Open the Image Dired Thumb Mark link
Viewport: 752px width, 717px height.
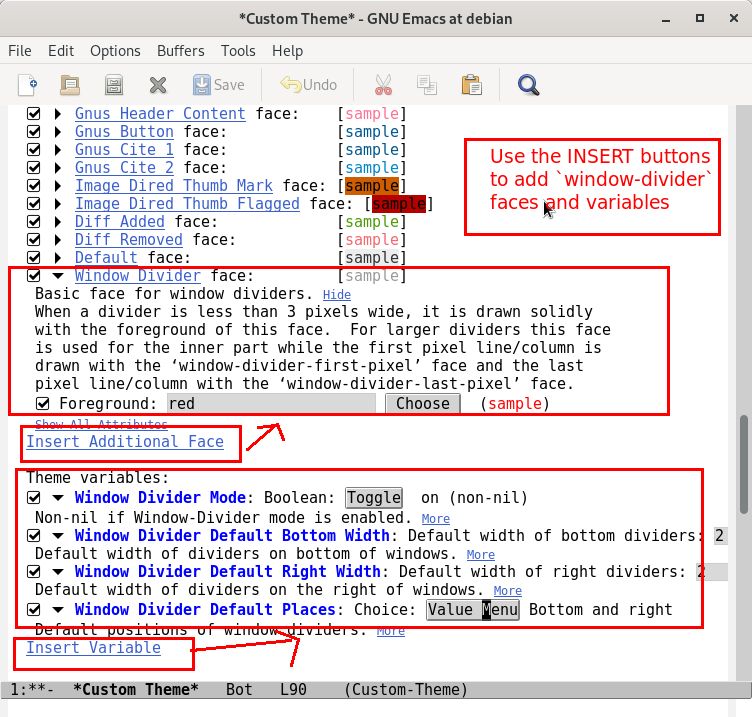pyautogui.click(x=174, y=186)
